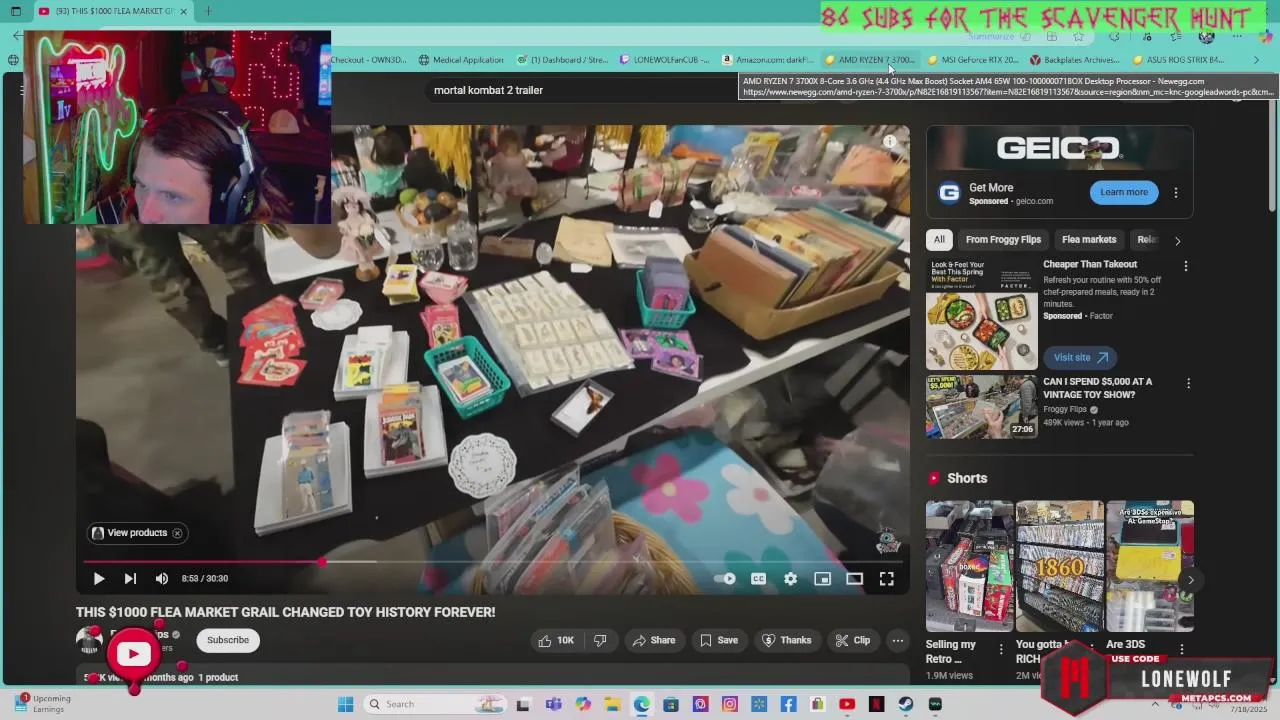Select the All filter chip
This screenshot has width=1280, height=720.
click(x=939, y=240)
